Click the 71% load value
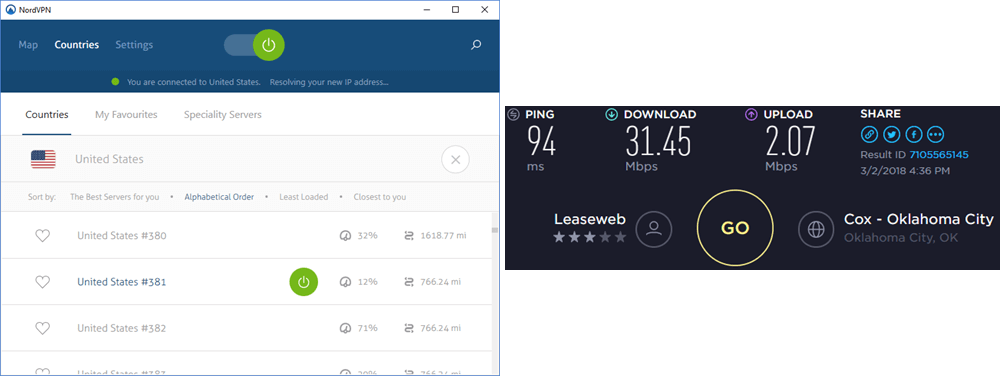Screen dimensions: 1000x377 tap(367, 329)
